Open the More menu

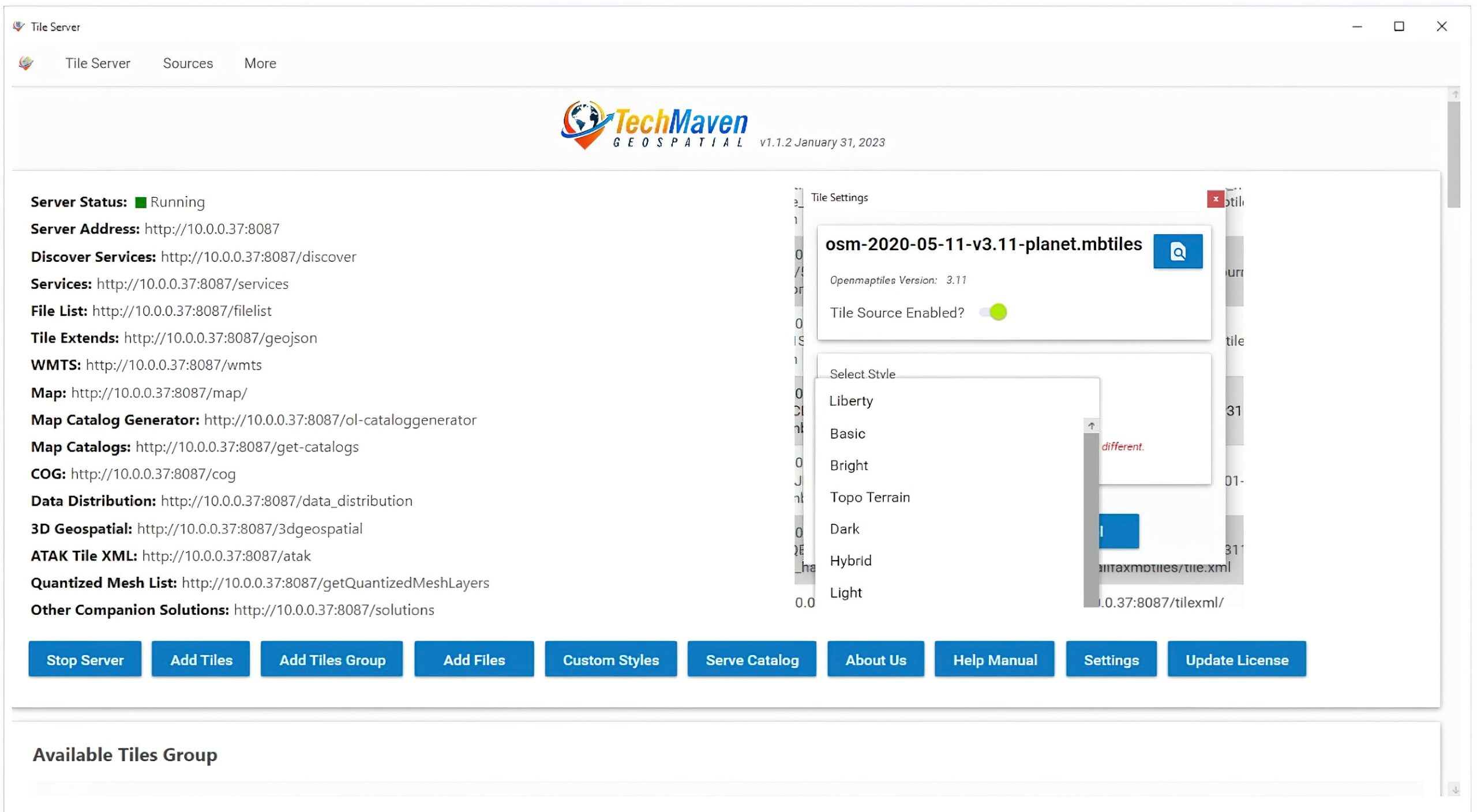pos(260,63)
